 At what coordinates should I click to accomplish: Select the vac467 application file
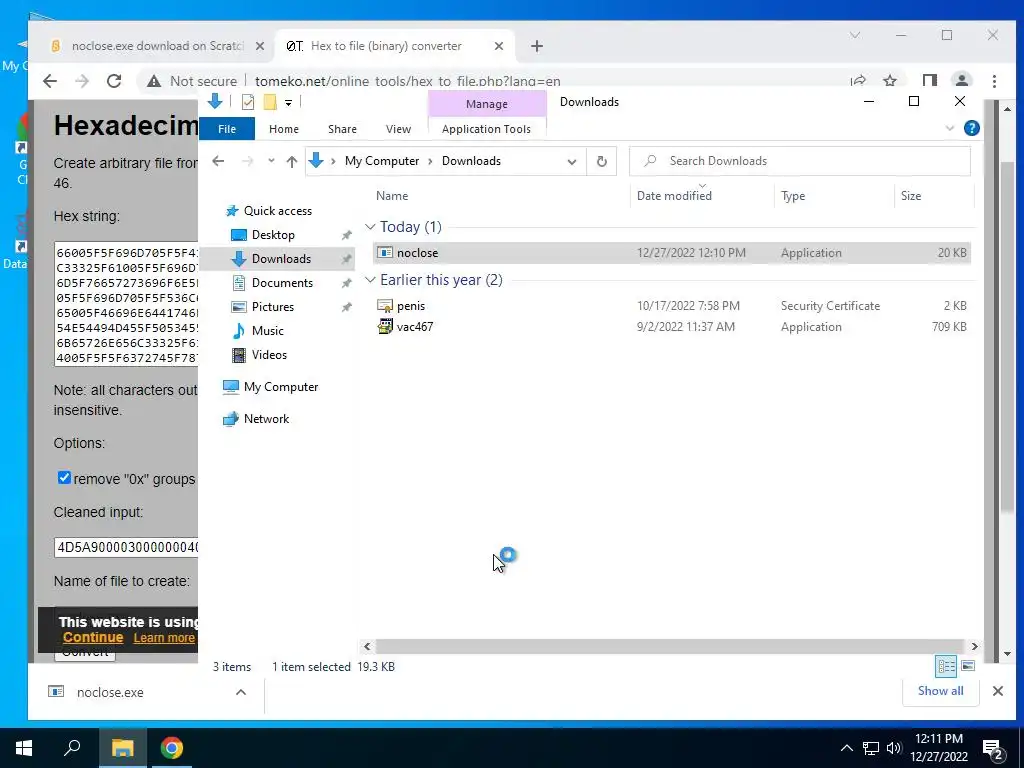click(672, 327)
